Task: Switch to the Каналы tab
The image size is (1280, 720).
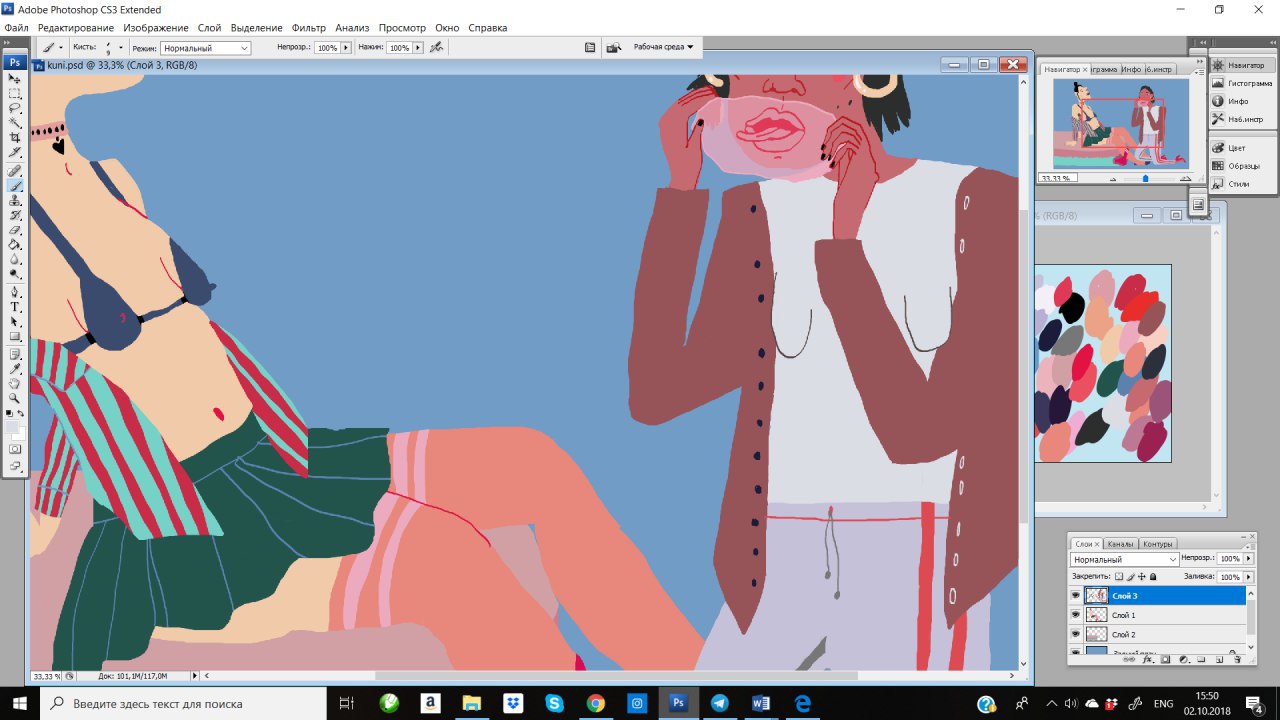Action: click(x=1120, y=544)
